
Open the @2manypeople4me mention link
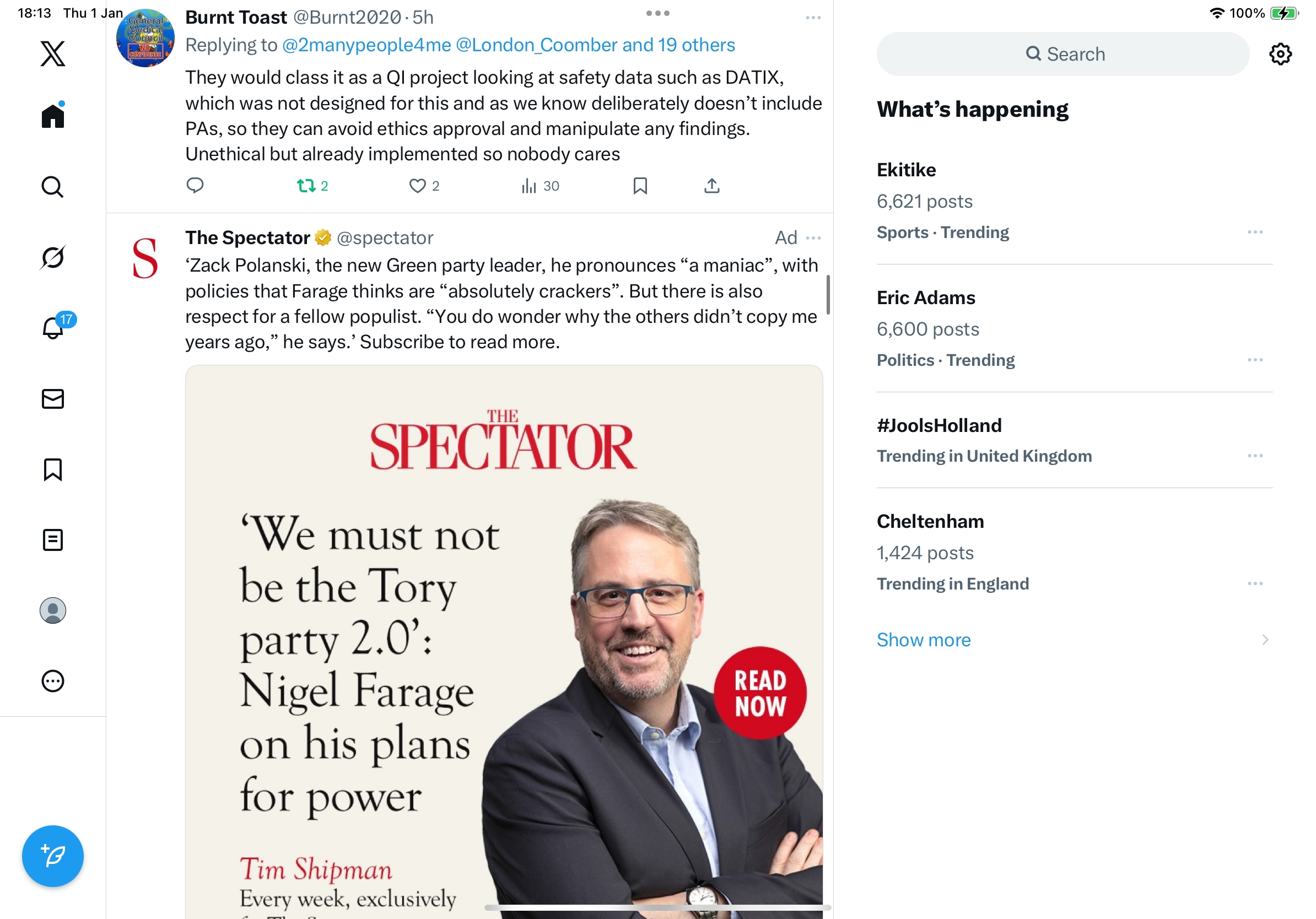click(x=366, y=45)
